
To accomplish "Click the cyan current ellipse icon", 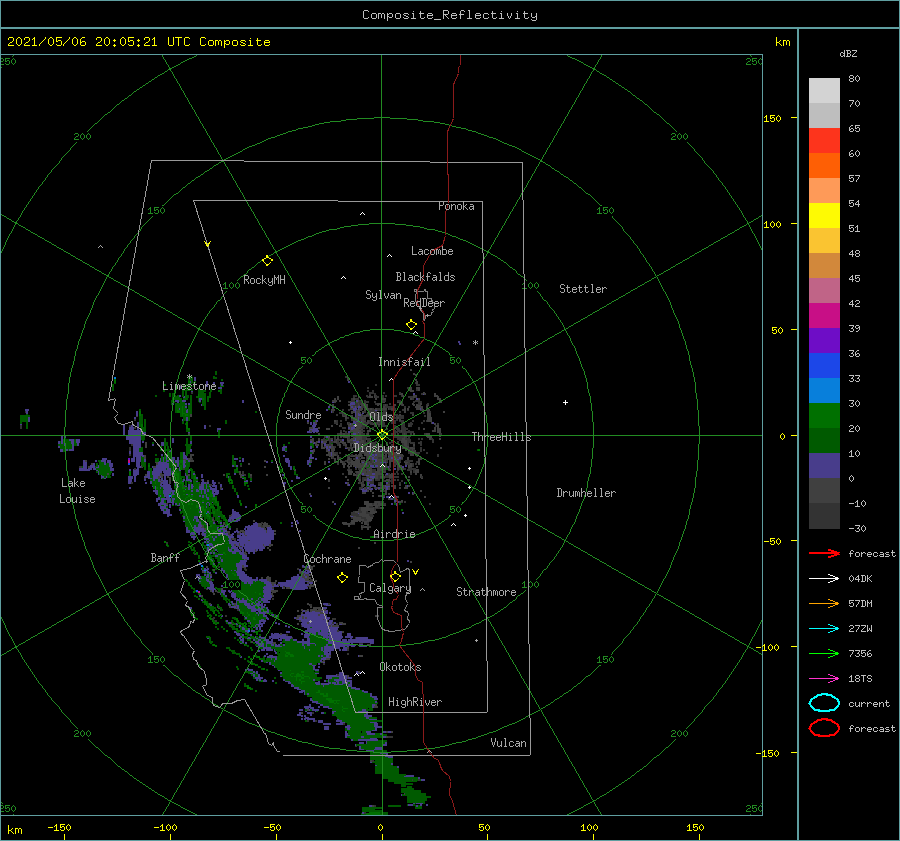I will coord(824,703).
